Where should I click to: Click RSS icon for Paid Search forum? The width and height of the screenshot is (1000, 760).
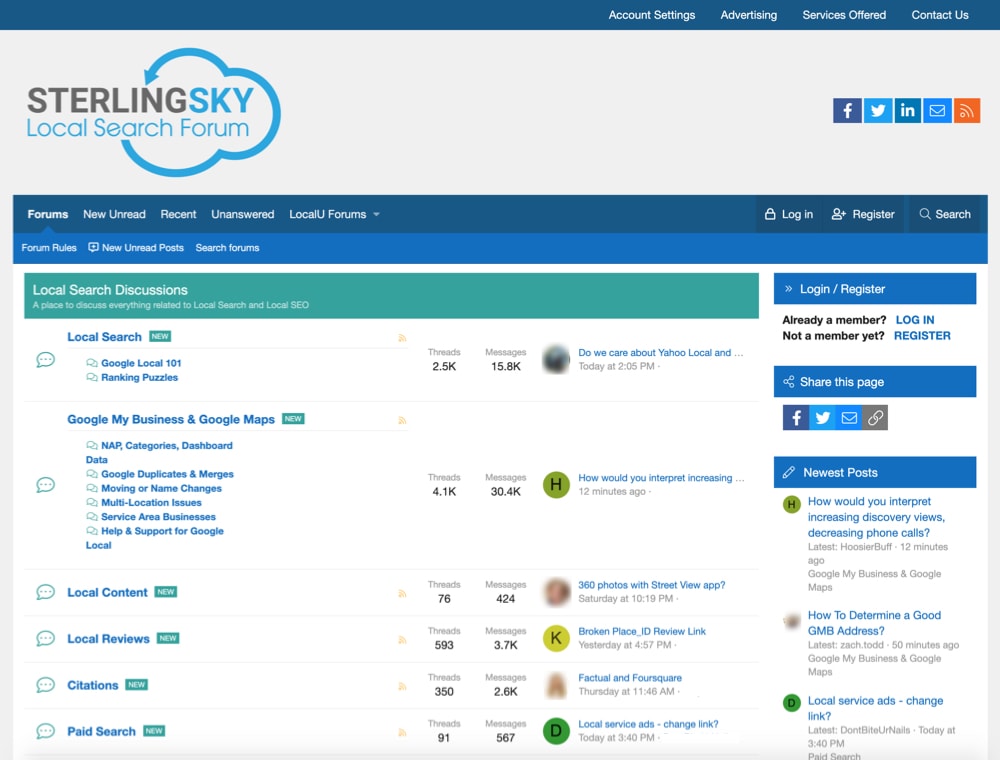pyautogui.click(x=402, y=733)
